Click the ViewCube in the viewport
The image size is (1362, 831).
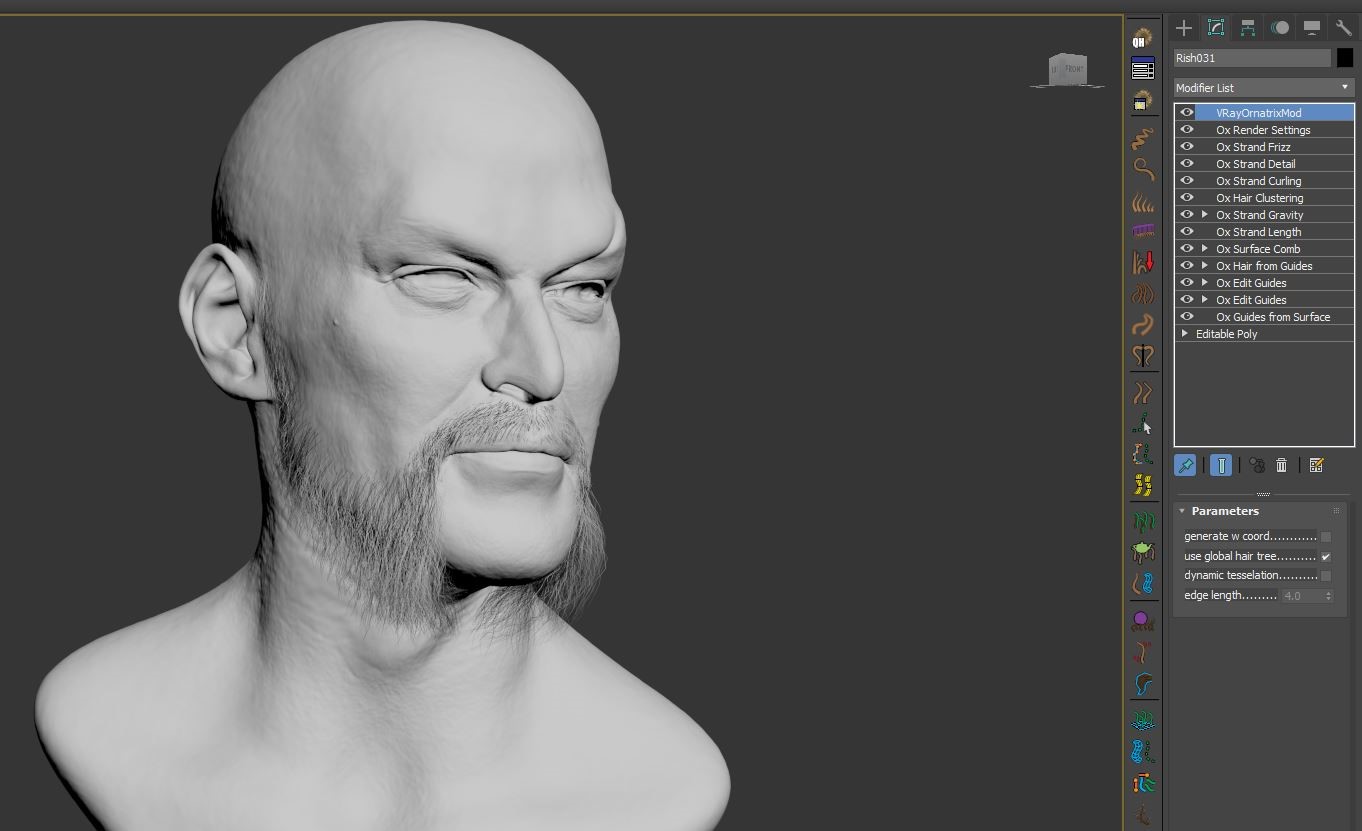tap(1067, 70)
